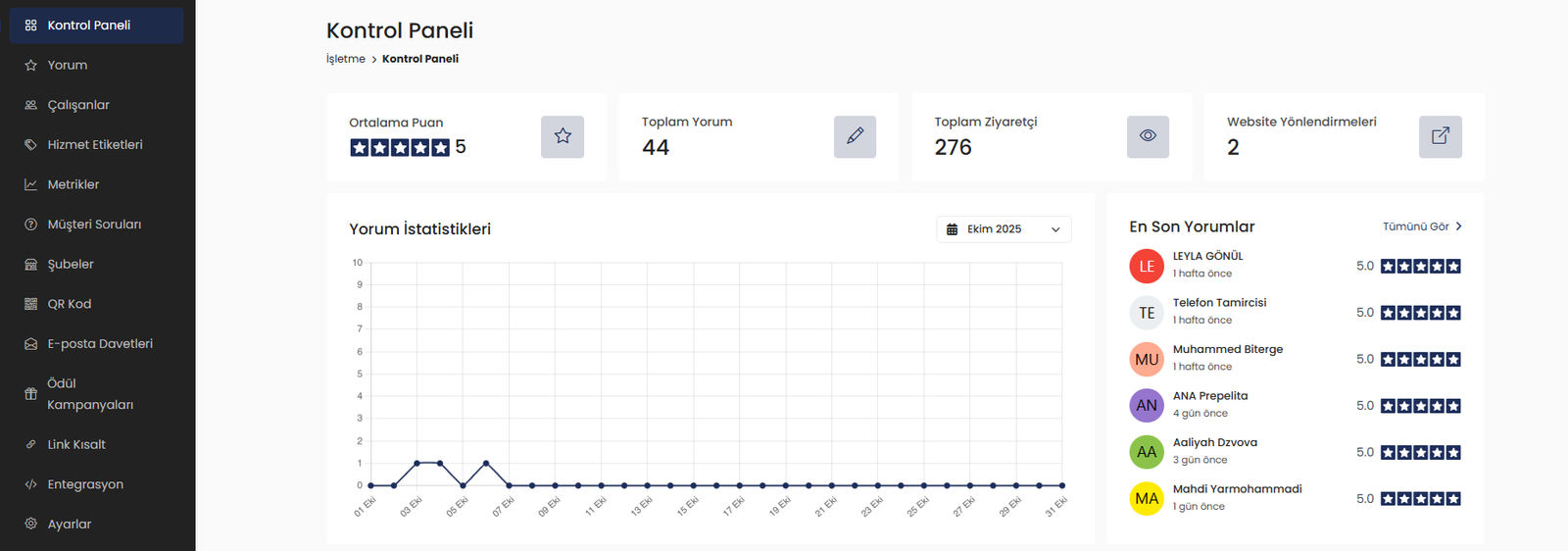Viewport: 1568px width, 551px height.
Task: Click the 03 Eki data point on chart
Action: pos(416,463)
